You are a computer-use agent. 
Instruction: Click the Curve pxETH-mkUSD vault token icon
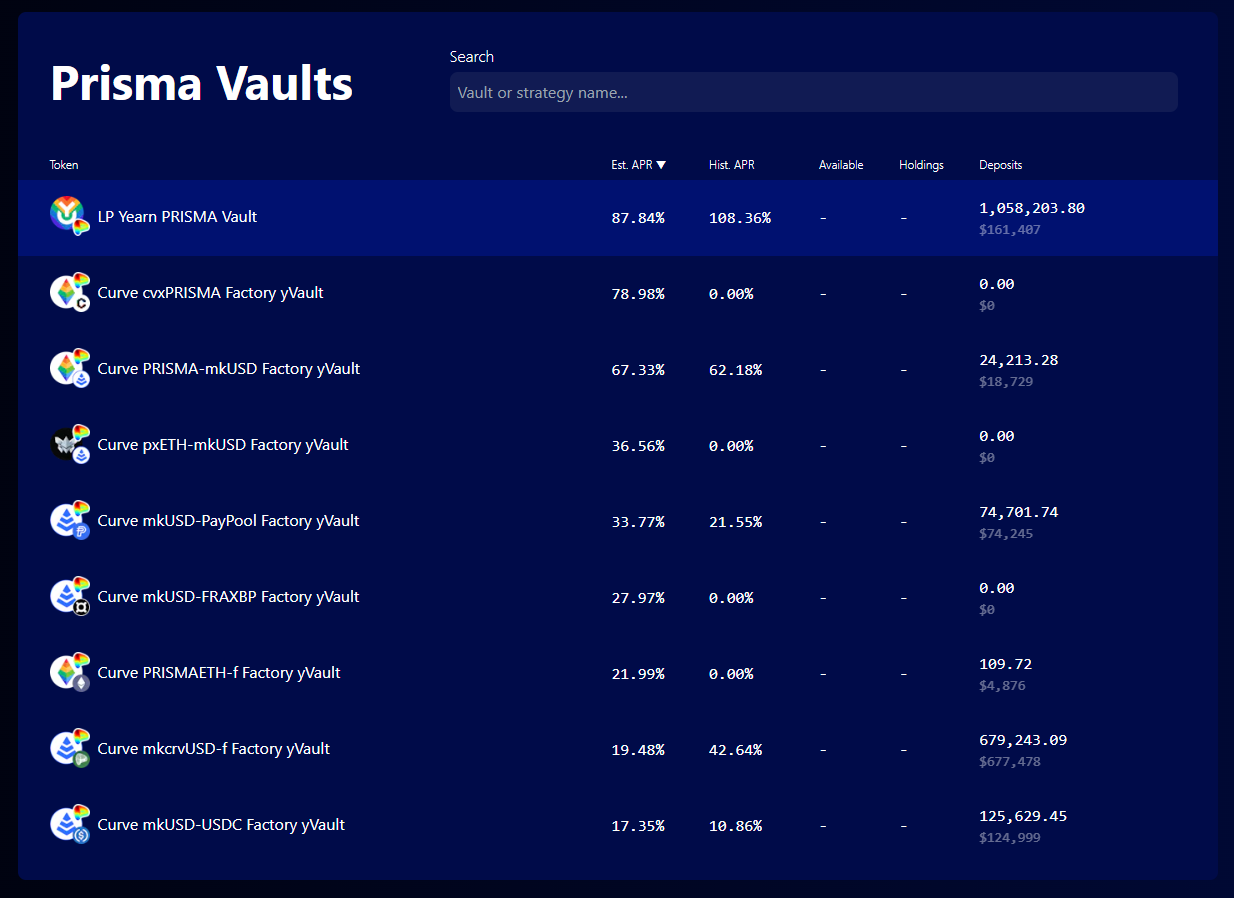tap(68, 444)
